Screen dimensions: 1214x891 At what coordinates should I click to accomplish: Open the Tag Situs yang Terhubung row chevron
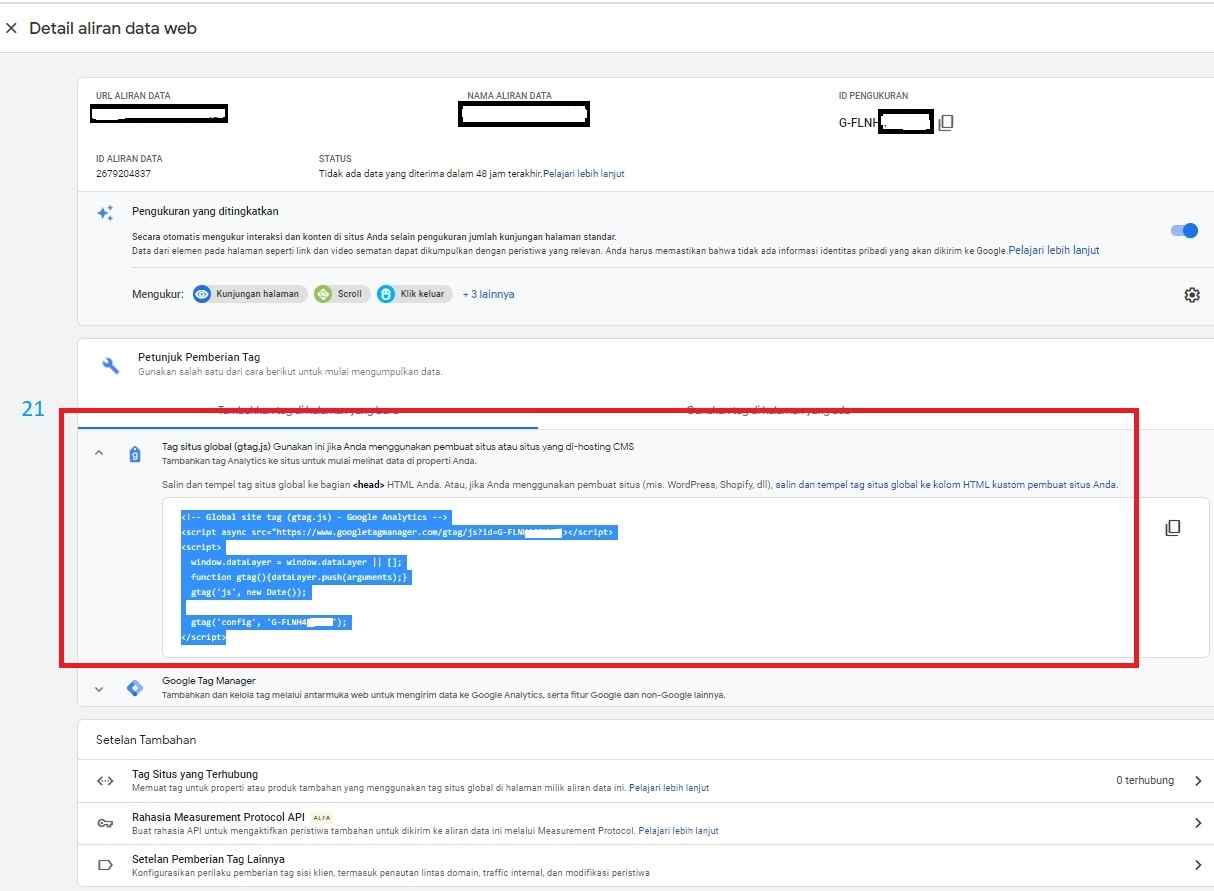coord(1198,781)
